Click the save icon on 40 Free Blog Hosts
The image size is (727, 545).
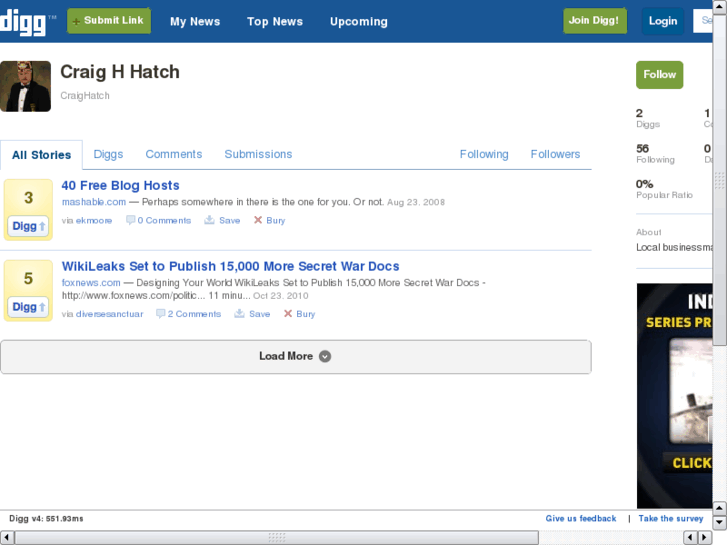[x=210, y=220]
